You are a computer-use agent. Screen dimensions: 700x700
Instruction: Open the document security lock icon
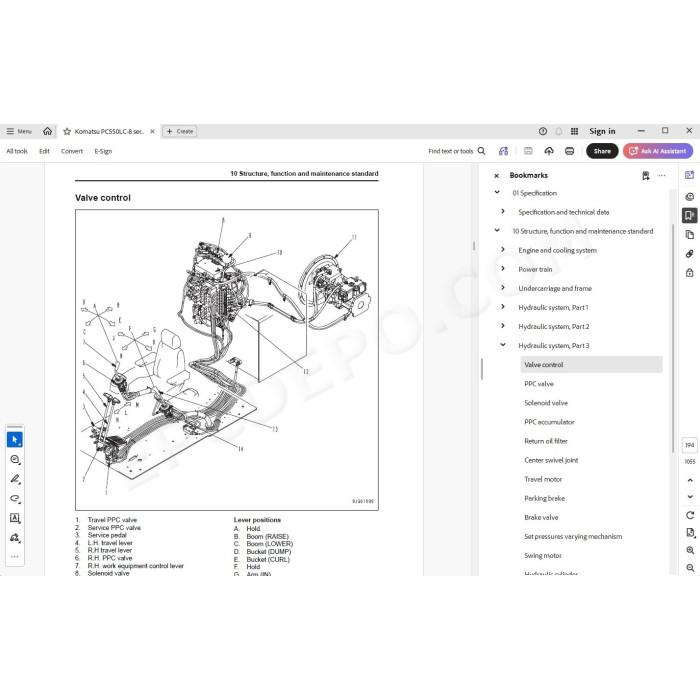coord(689,272)
